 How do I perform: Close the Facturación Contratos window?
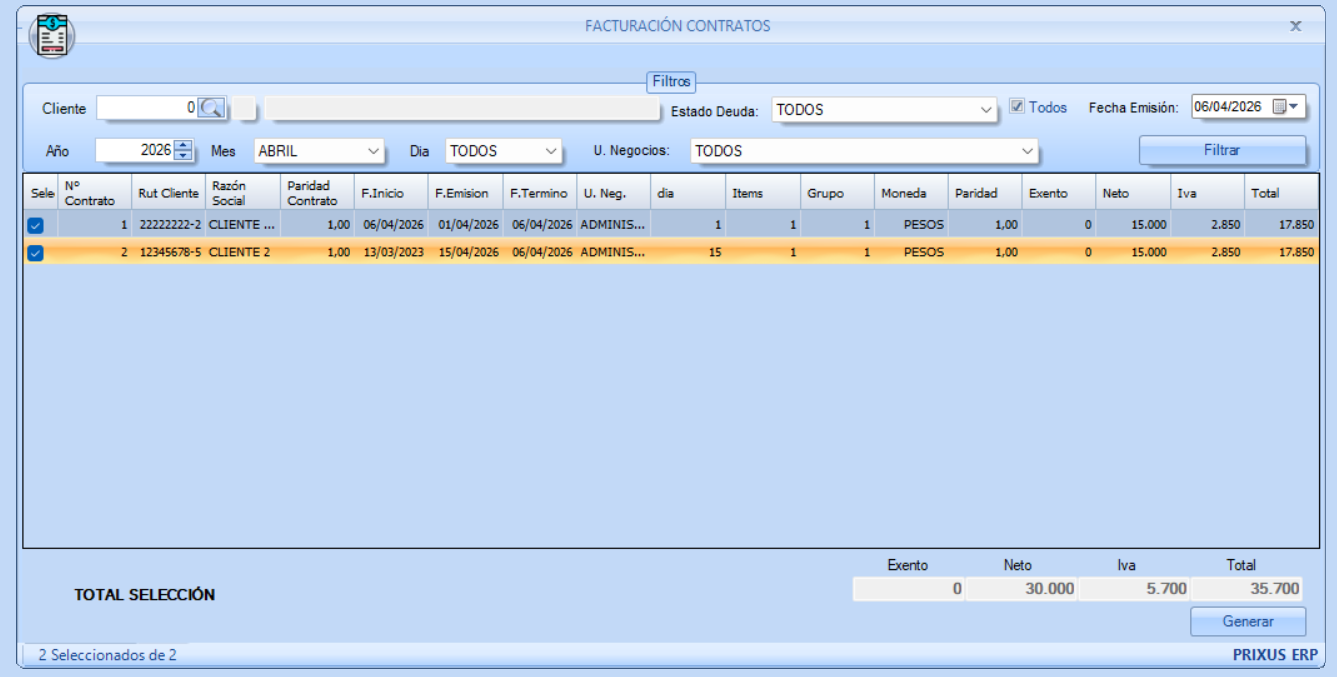tap(1295, 27)
